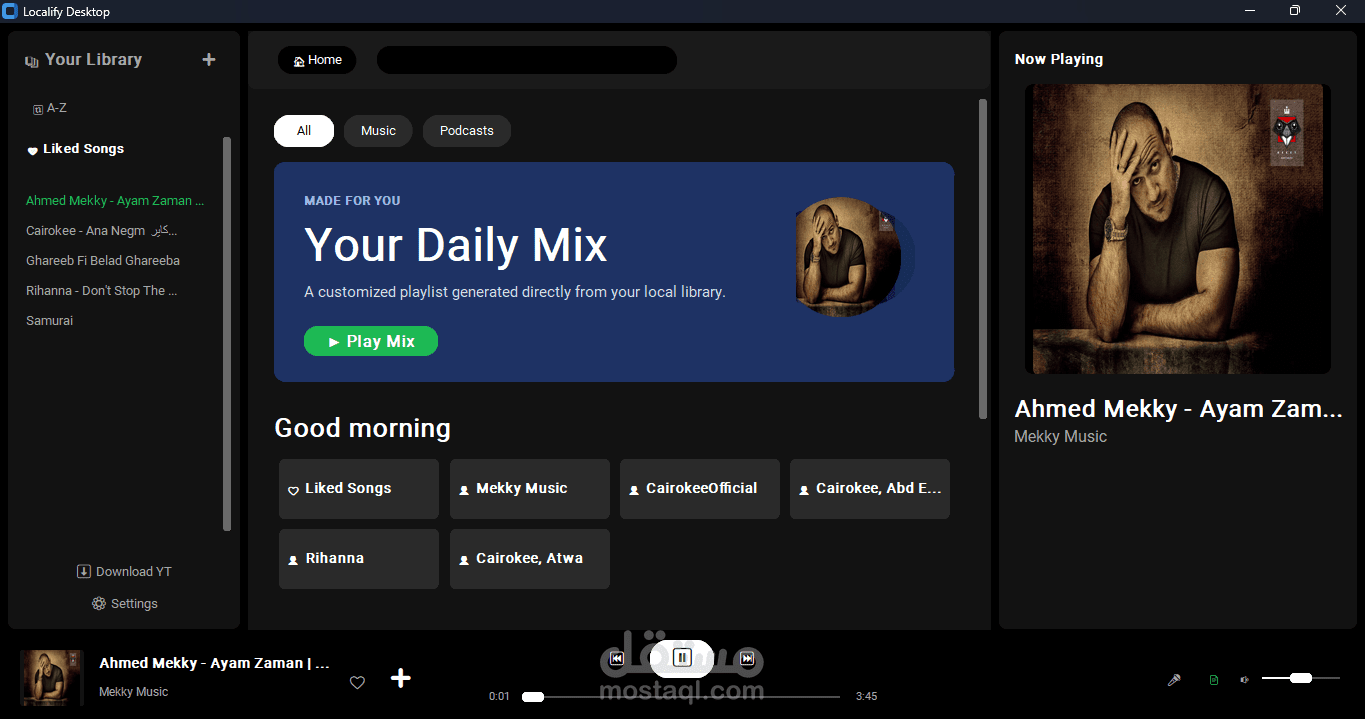This screenshot has width=1365, height=719.
Task: Click the Play Mix button
Action: 371,341
